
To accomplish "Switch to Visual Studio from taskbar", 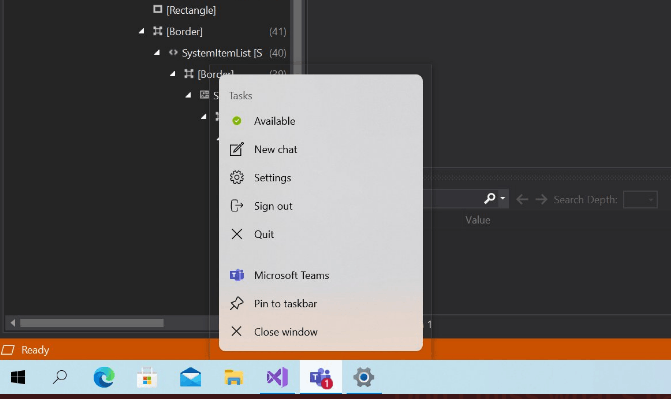I will [x=277, y=377].
